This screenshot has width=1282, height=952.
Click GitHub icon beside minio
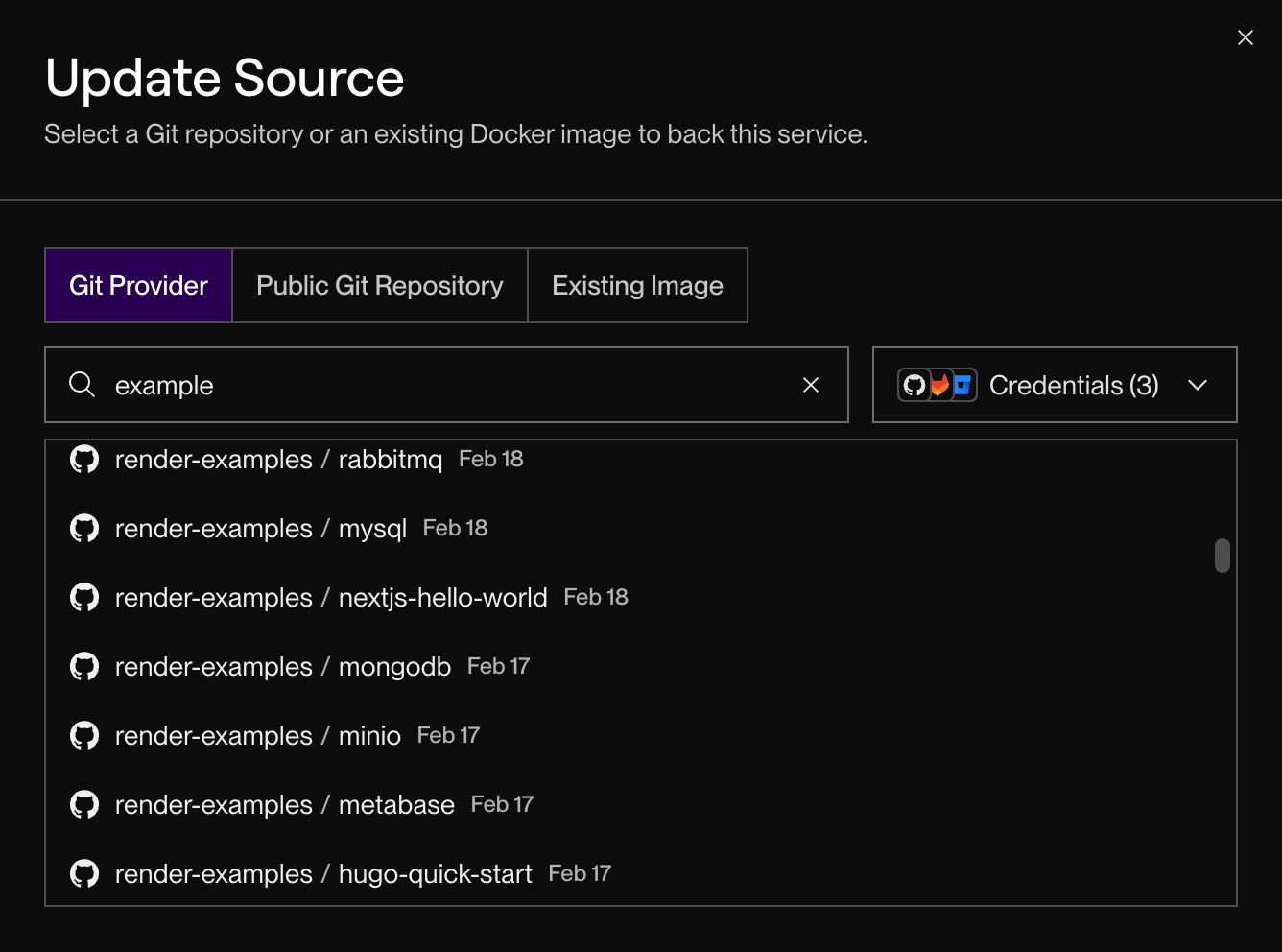(x=84, y=736)
